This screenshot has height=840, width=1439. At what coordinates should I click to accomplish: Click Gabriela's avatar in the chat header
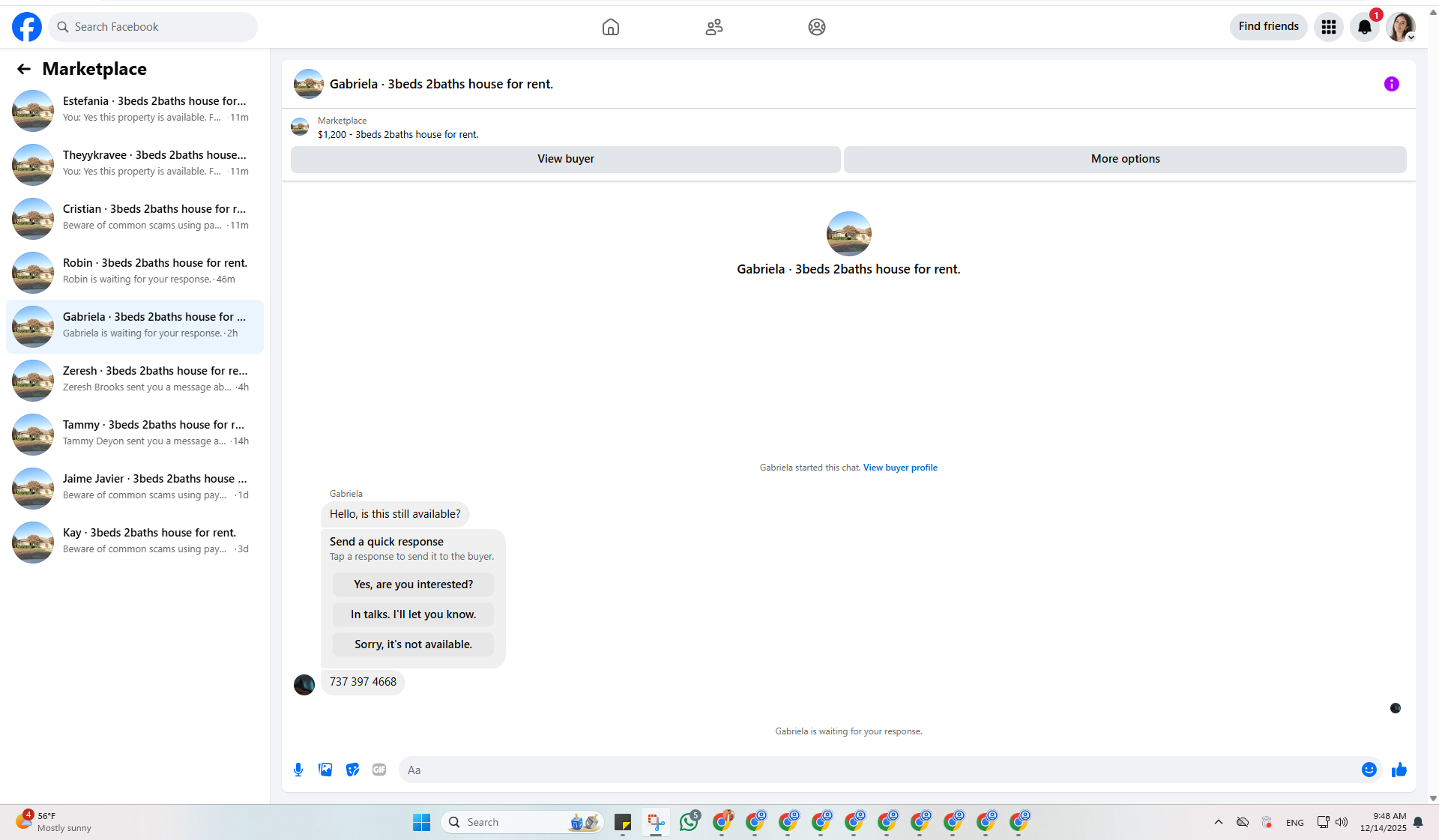tap(309, 84)
